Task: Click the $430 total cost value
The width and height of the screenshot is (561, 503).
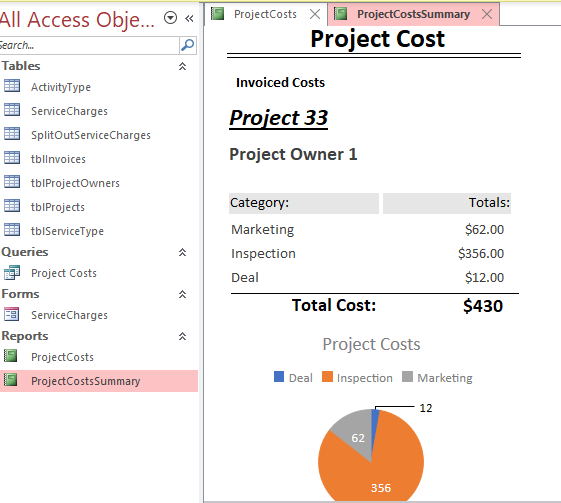Action: pos(483,306)
